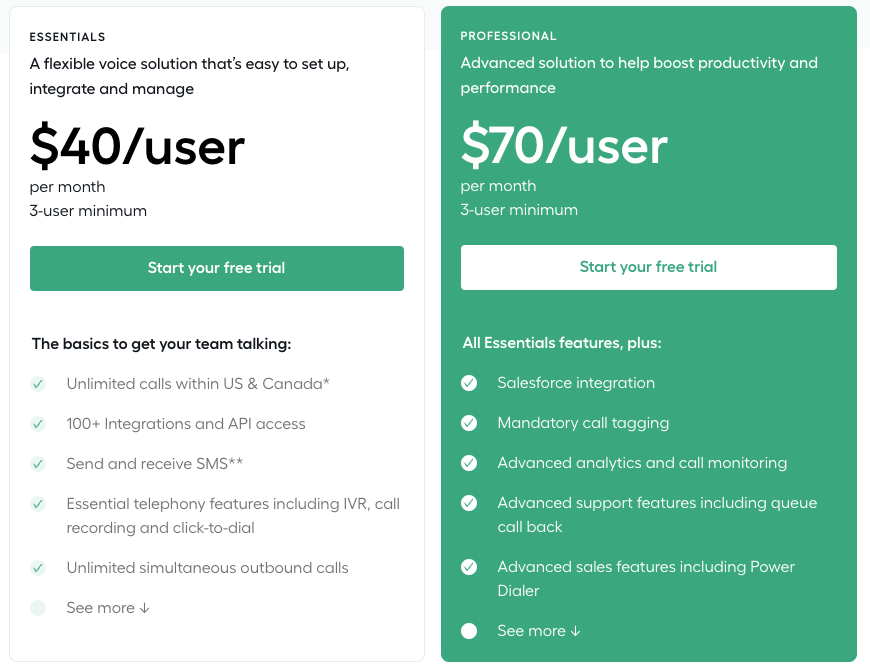Expand See more in Professional plan
The image size is (870, 670).
pyautogui.click(x=539, y=631)
